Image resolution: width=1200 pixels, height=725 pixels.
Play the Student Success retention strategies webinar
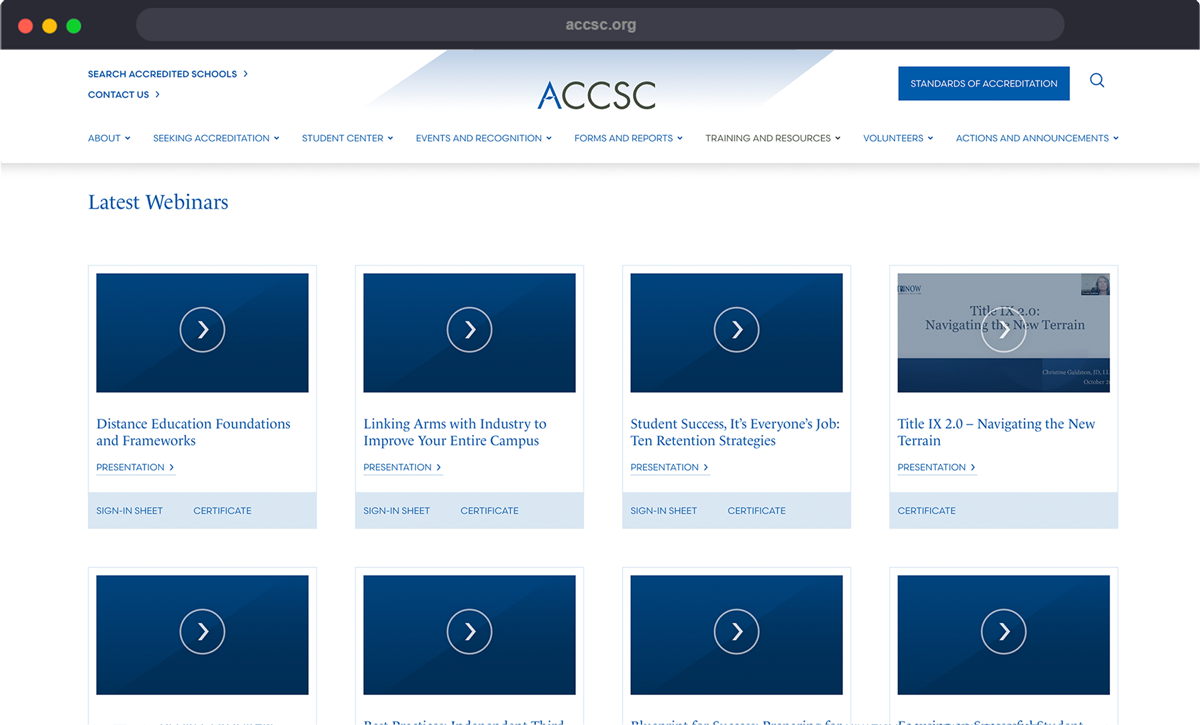[x=736, y=330]
